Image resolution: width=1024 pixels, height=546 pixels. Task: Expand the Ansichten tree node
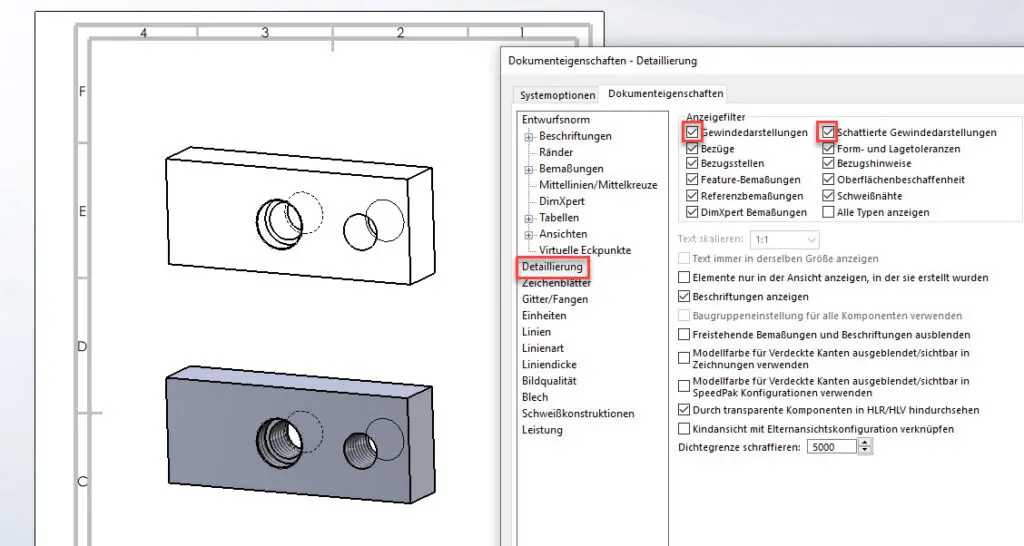point(528,234)
